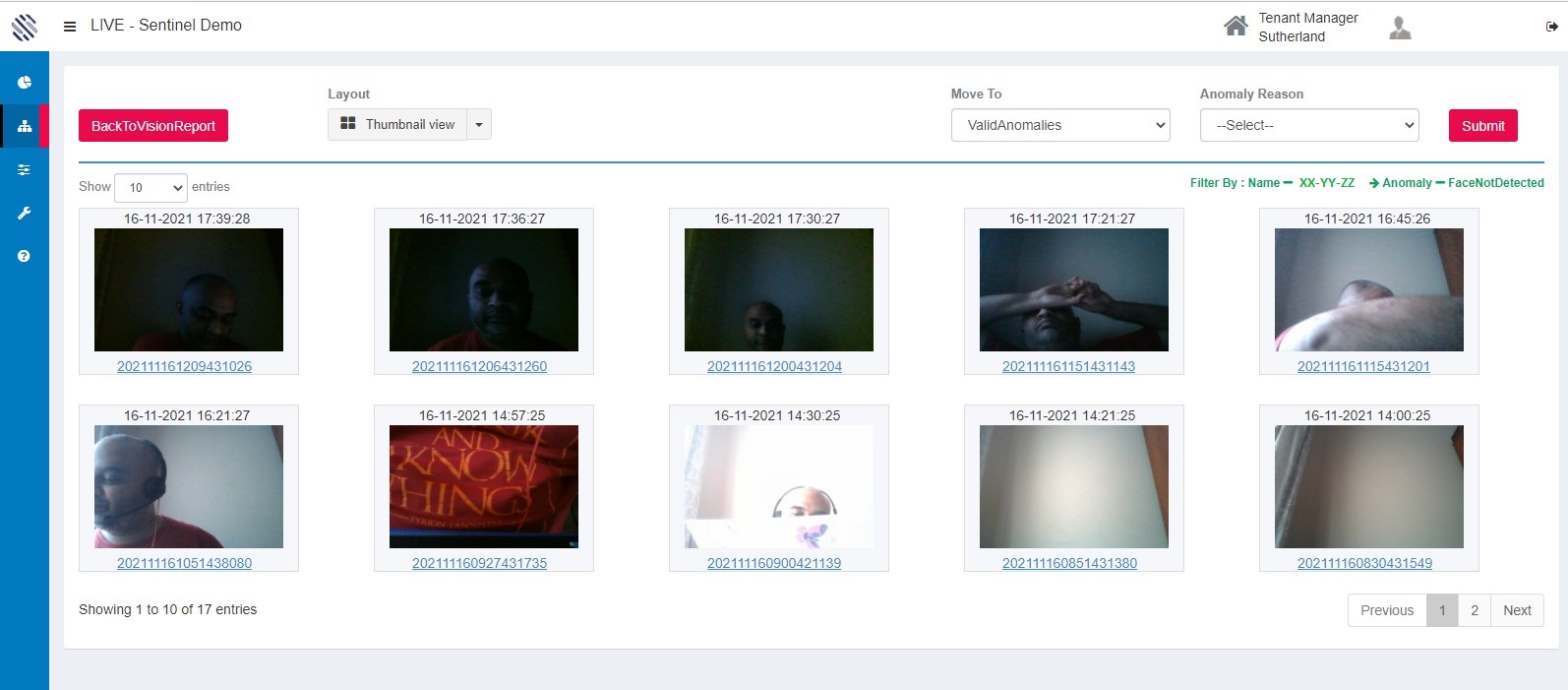Screen dimensions: 1568x690
Task: Expand the Thumbnail view layout caret
Action: tap(479, 125)
